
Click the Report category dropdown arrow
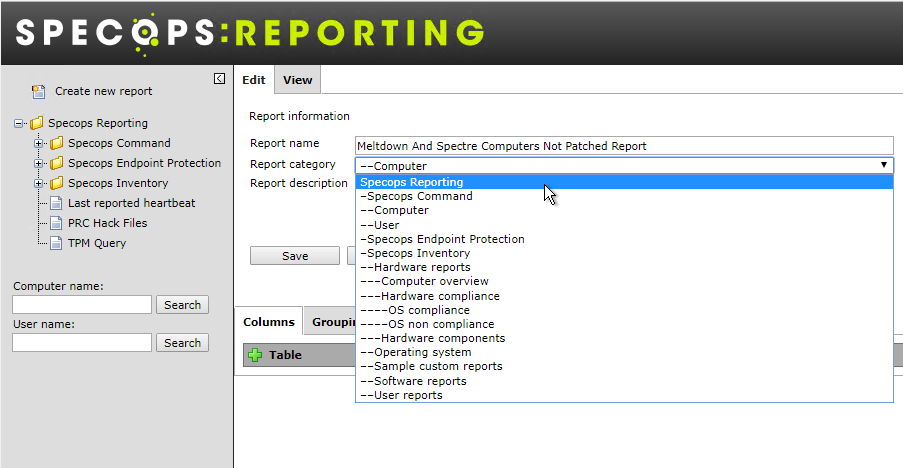point(883,165)
